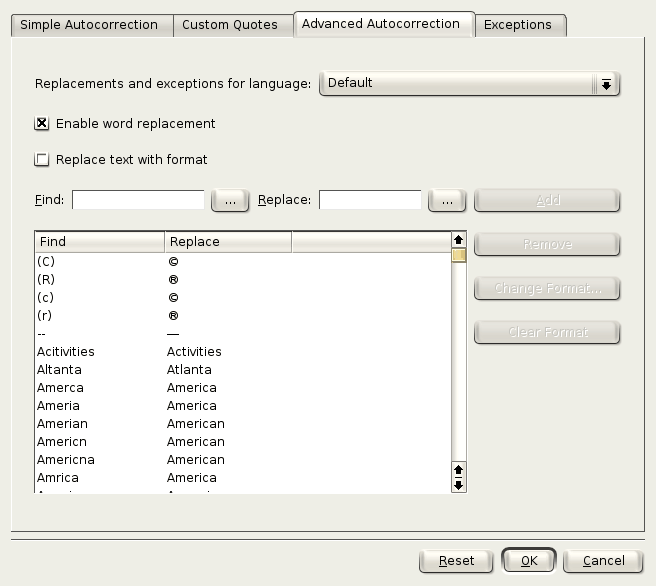Click inside the Find text field
This screenshot has height=586, width=656.
click(x=138, y=200)
